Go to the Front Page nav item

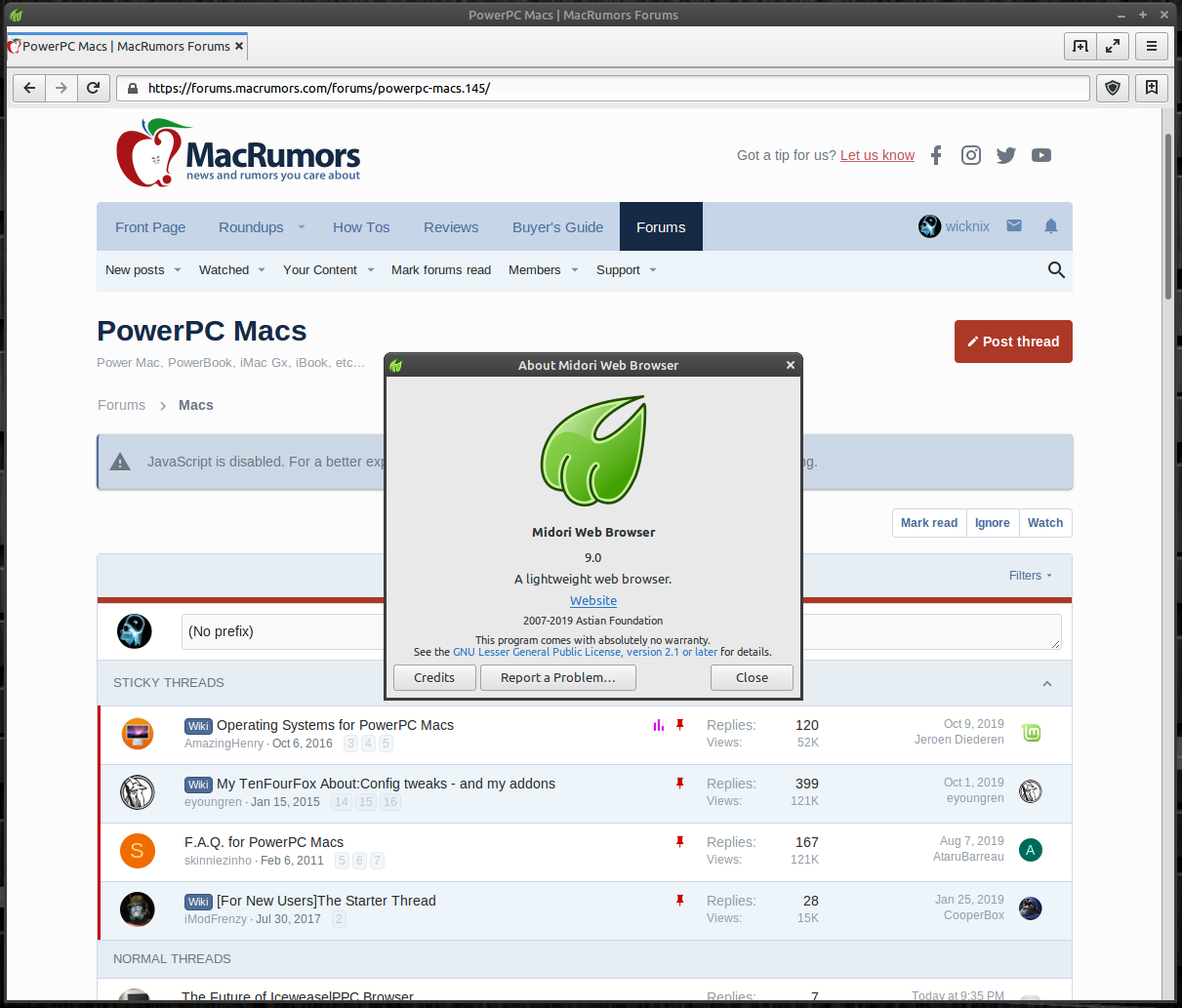[150, 227]
